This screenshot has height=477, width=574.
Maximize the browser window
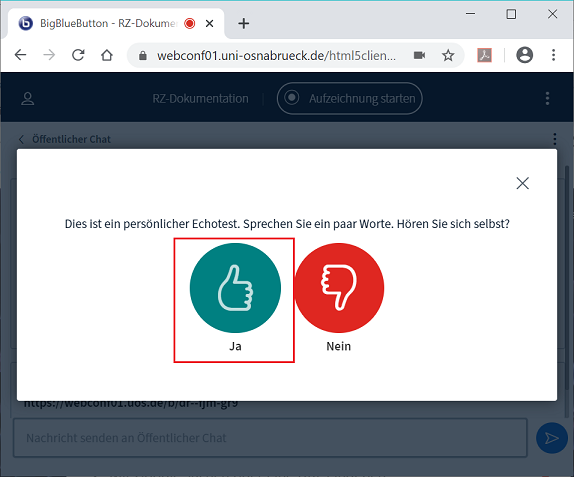[x=511, y=14]
